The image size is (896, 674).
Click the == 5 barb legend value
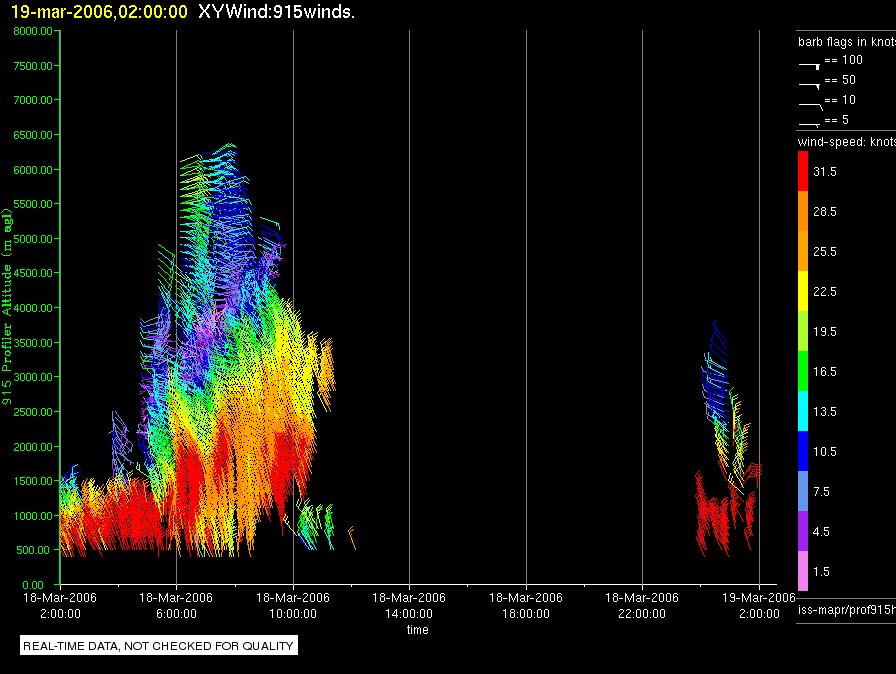click(x=837, y=120)
